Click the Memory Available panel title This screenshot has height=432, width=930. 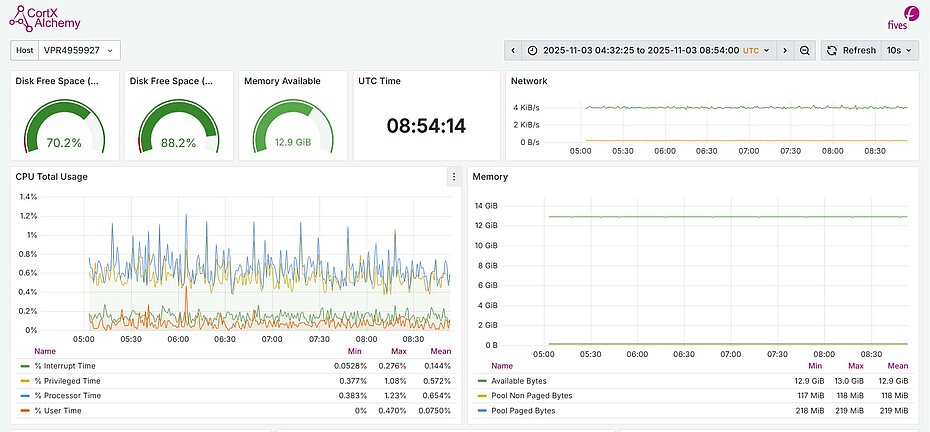click(x=282, y=81)
